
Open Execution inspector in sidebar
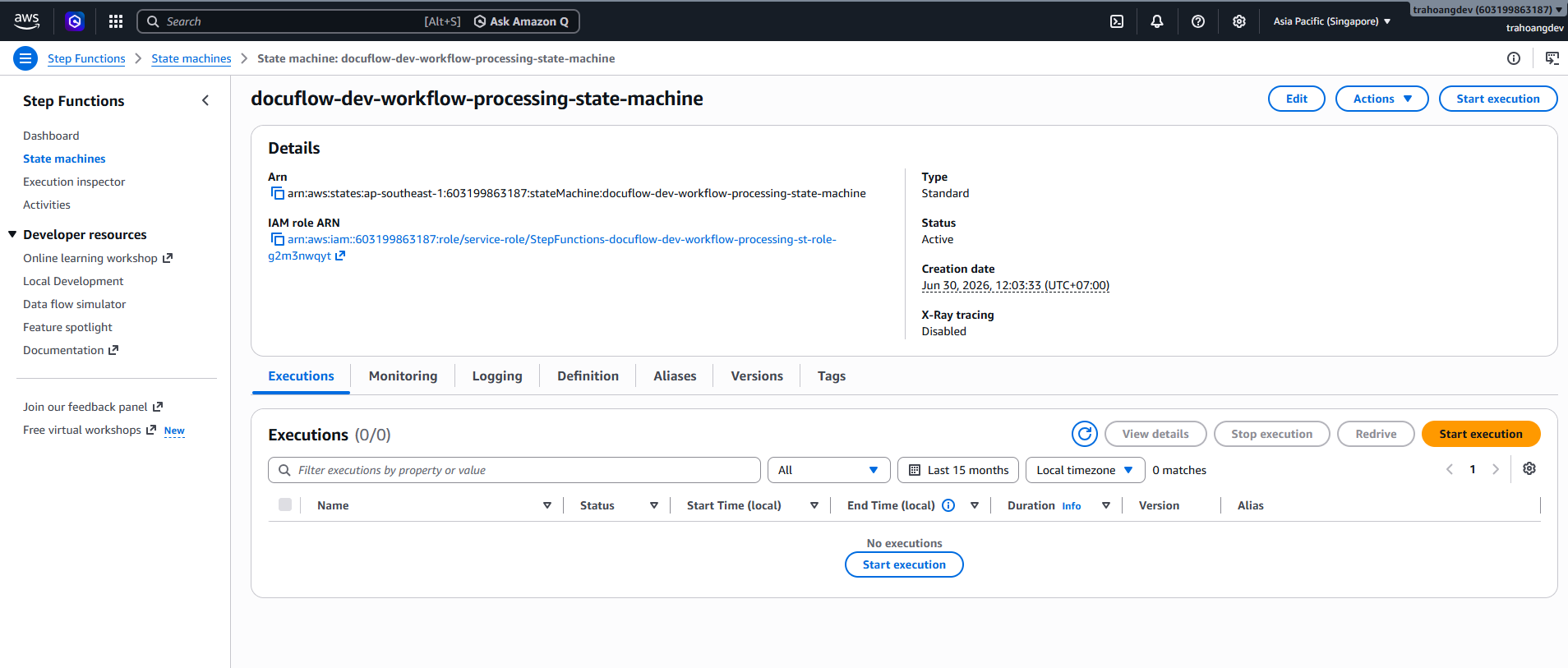click(x=74, y=182)
